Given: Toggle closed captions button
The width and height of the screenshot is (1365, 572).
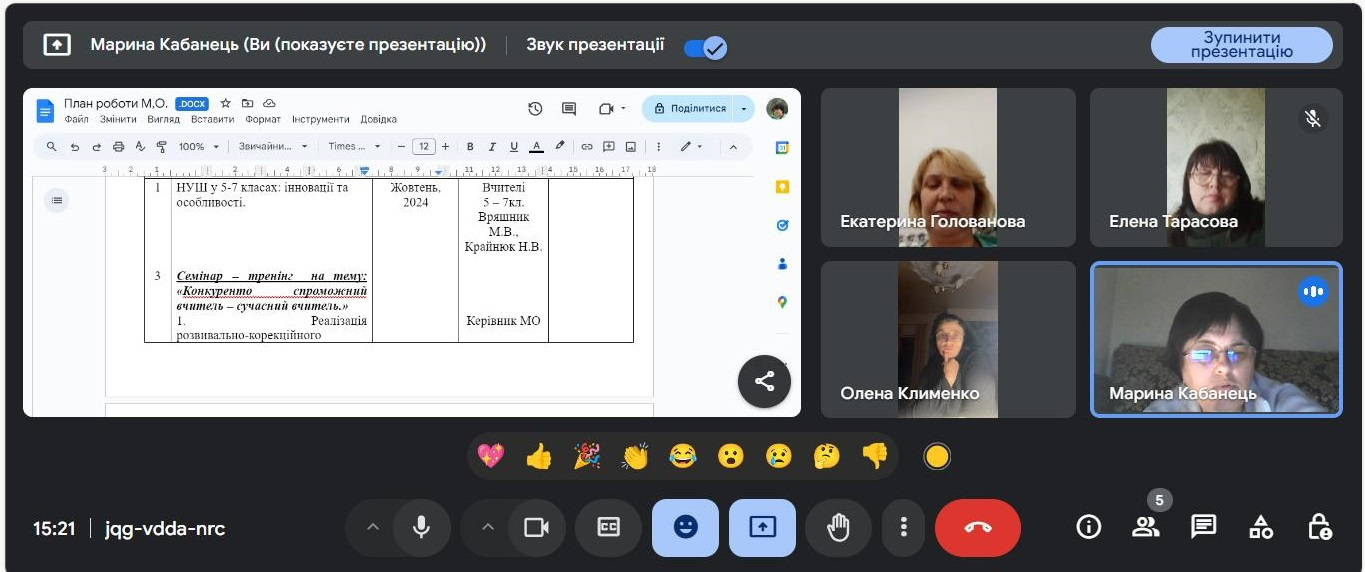Looking at the screenshot, I should pyautogui.click(x=608, y=528).
